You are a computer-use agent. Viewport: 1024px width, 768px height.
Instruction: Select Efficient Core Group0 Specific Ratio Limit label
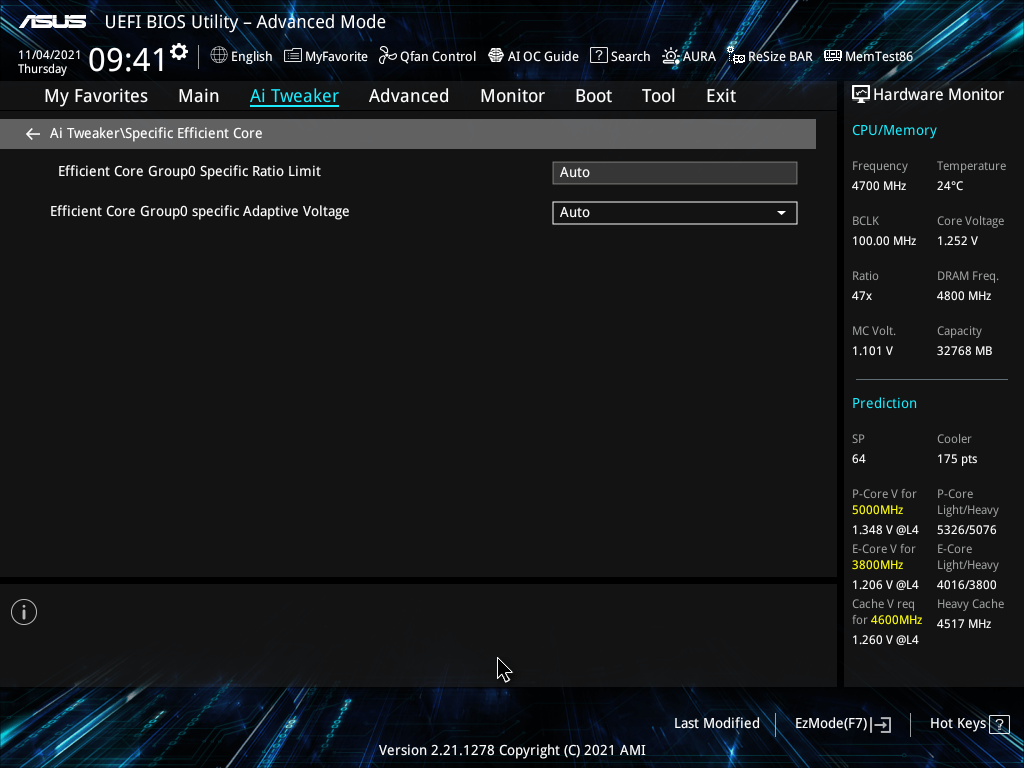[189, 171]
